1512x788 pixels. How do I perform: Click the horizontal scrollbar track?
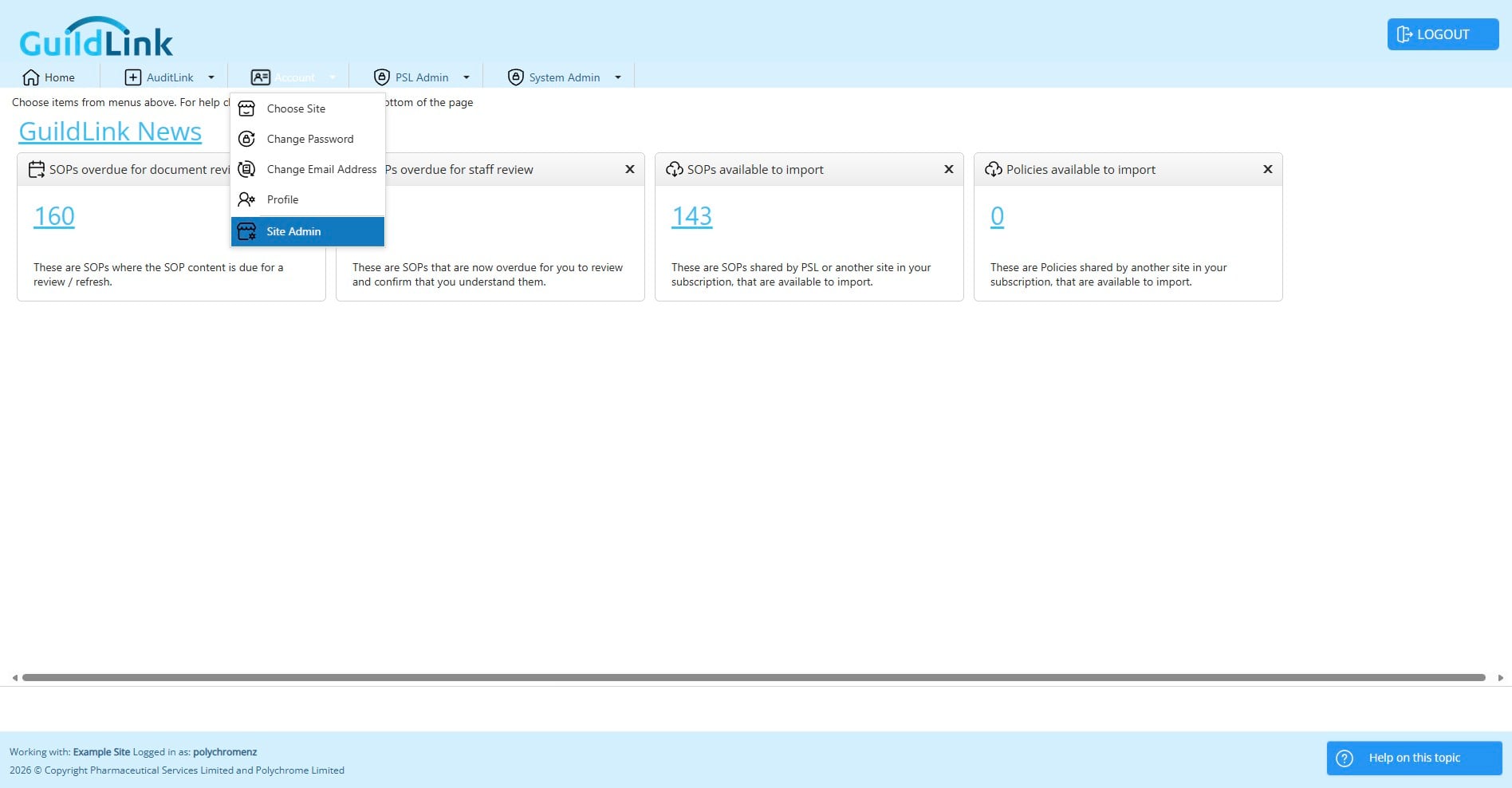754,678
